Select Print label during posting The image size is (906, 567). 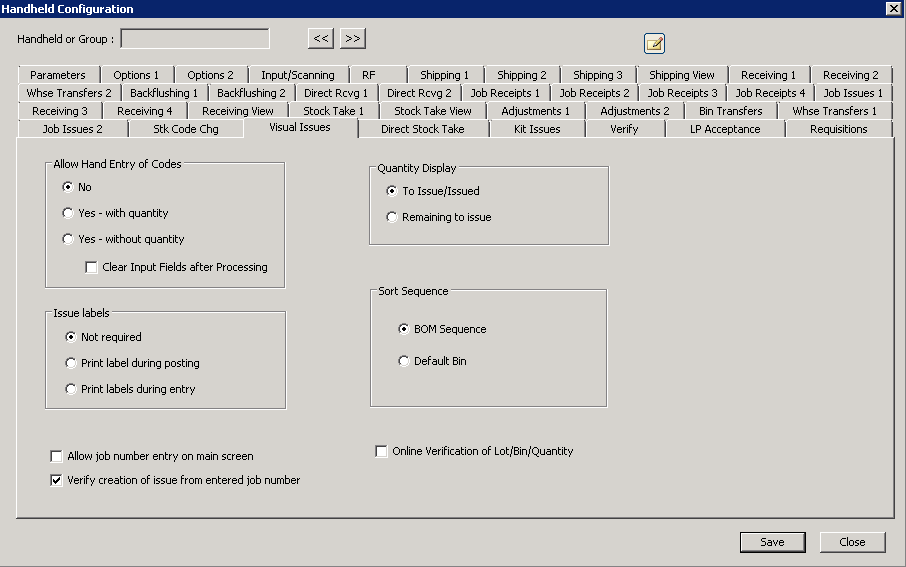71,363
